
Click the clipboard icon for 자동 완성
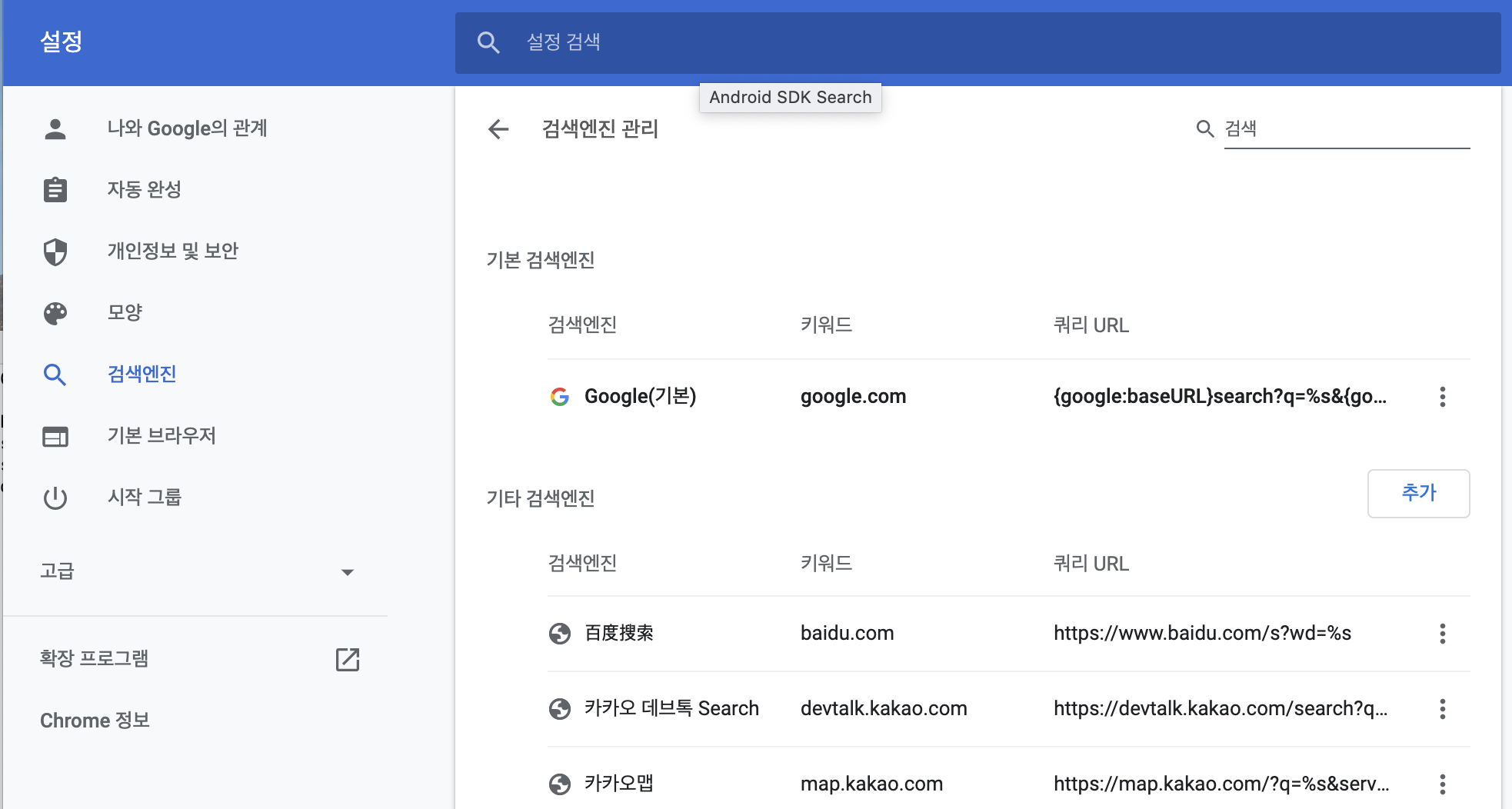click(55, 190)
